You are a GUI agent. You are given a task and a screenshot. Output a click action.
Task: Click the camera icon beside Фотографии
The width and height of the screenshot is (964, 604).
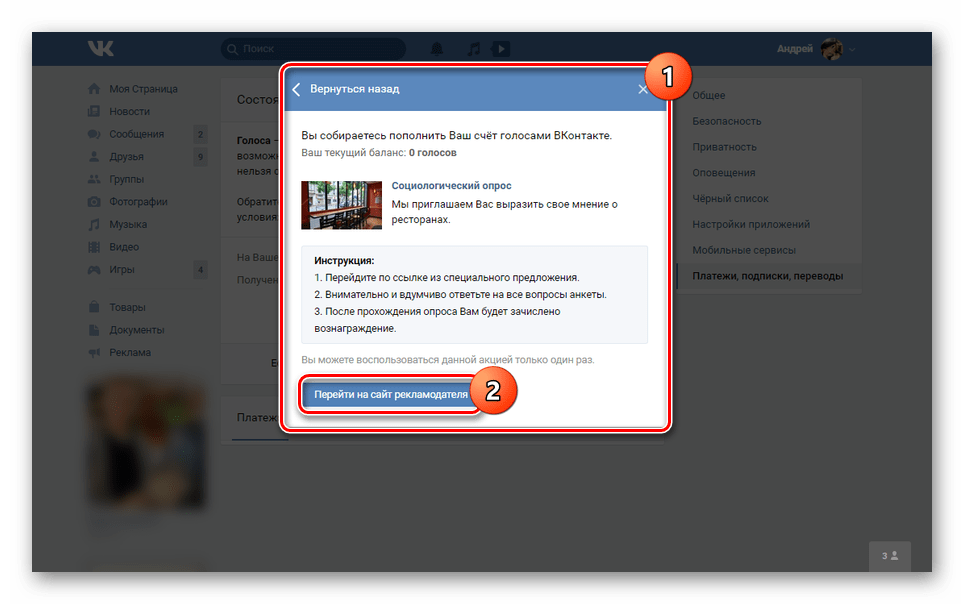tap(94, 202)
